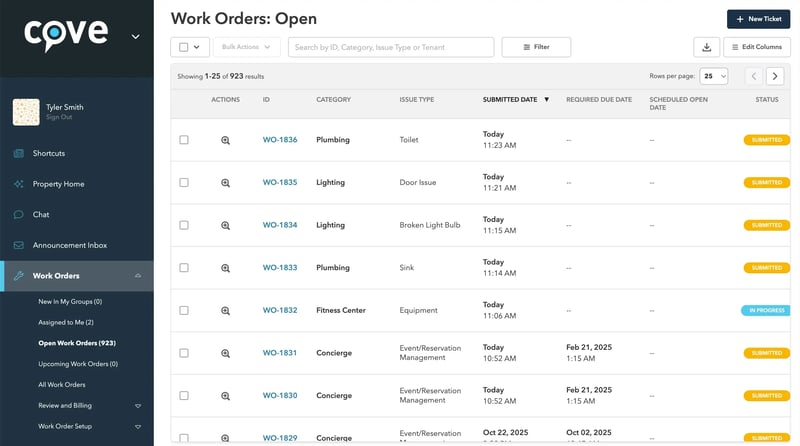This screenshot has height=446, width=800.
Task: Go to the previous results page
Action: [x=754, y=76]
